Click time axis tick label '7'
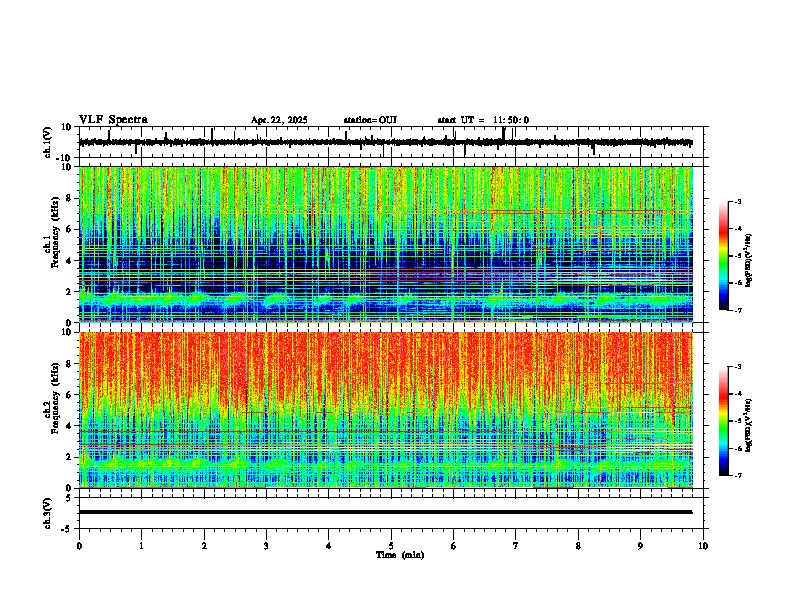The image size is (792, 612). (x=516, y=546)
